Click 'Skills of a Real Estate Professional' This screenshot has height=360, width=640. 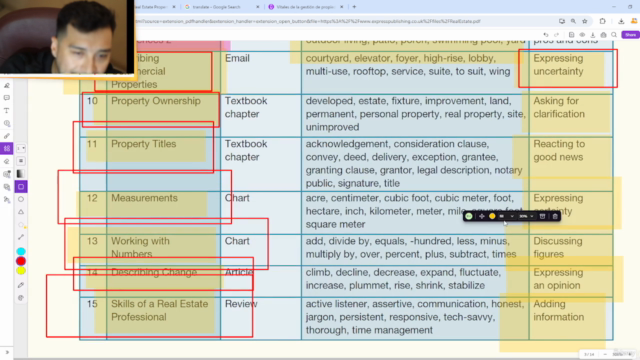point(160,311)
